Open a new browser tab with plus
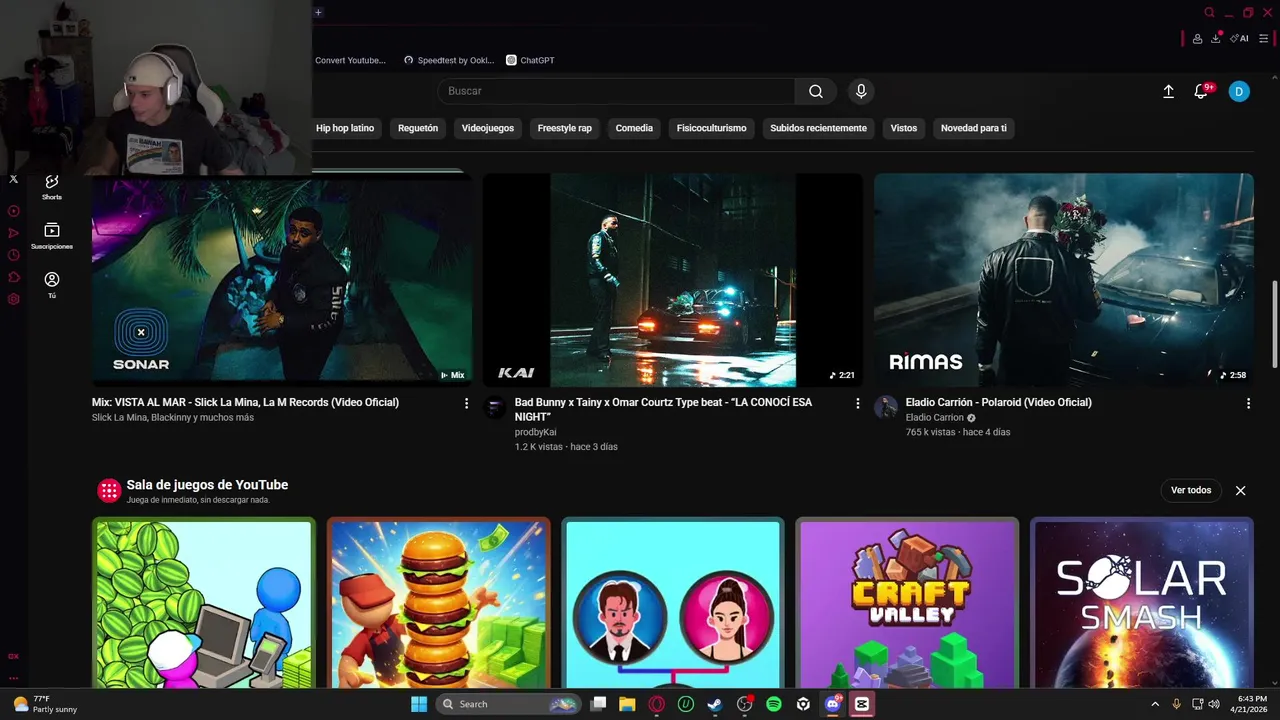The height and width of the screenshot is (720, 1280). [x=318, y=13]
